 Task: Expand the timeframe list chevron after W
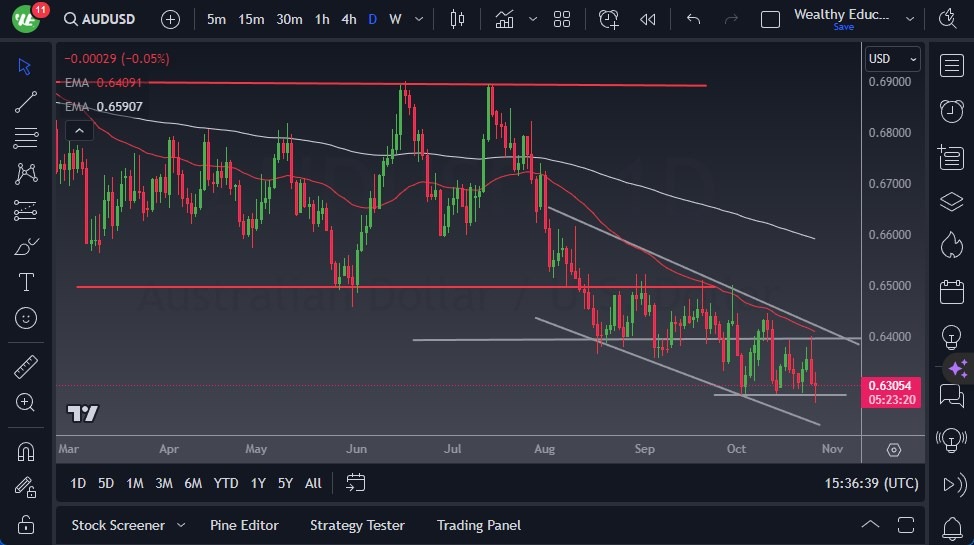pos(420,19)
